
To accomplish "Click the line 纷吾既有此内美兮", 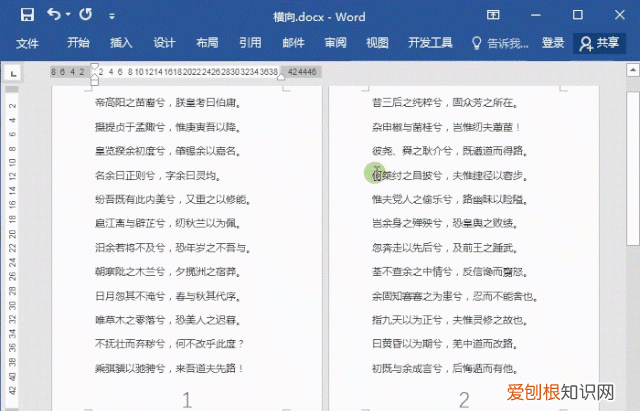I will click(x=172, y=200).
